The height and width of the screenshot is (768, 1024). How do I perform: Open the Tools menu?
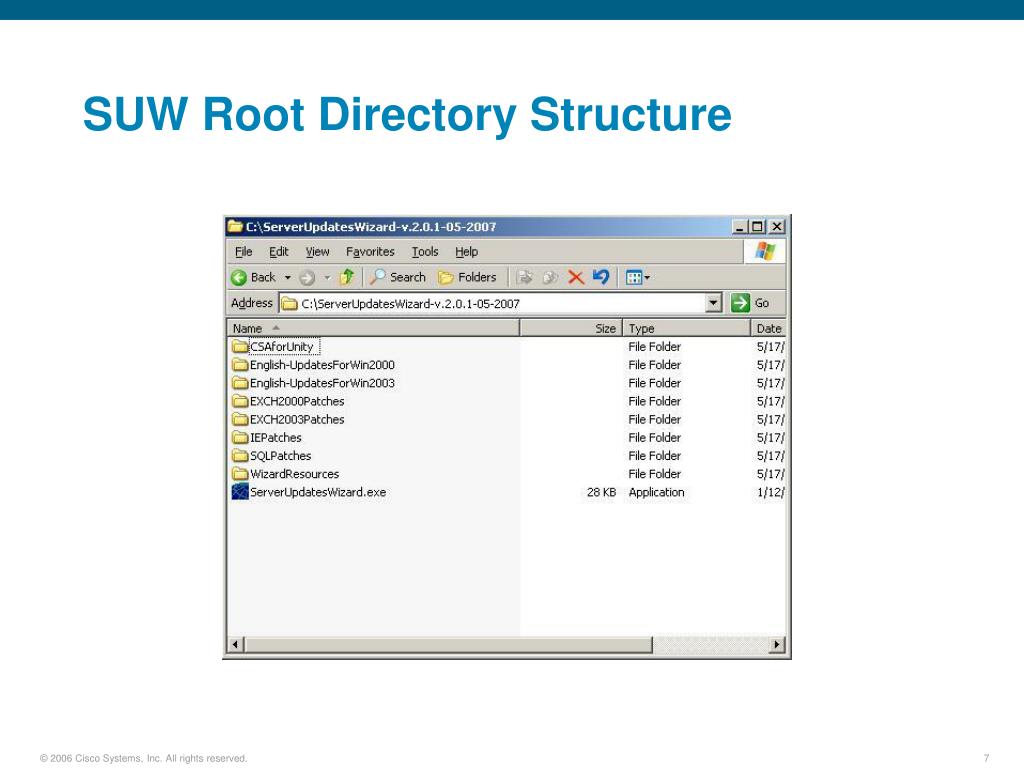(424, 251)
